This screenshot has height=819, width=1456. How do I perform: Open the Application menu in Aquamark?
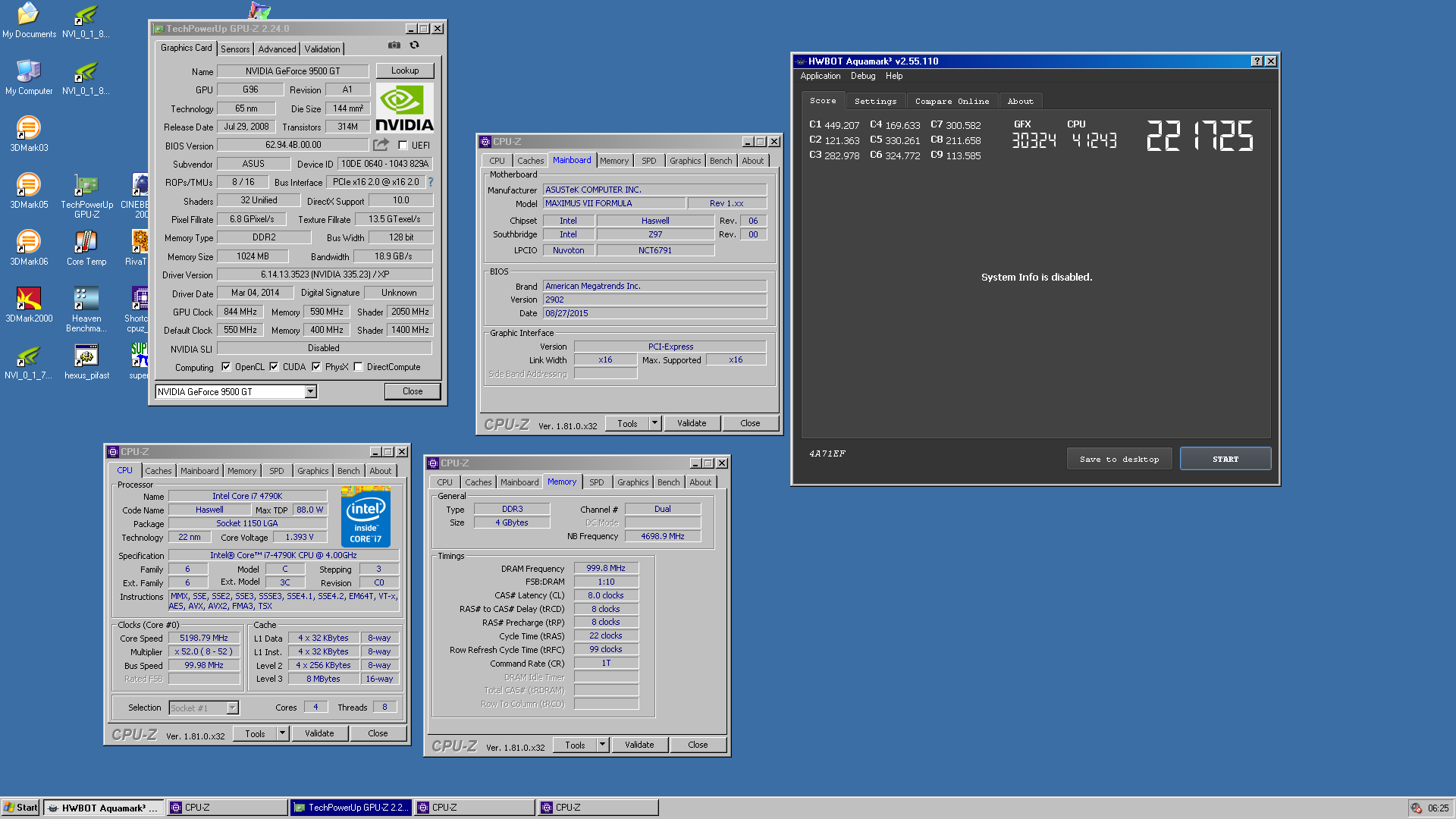coord(821,76)
